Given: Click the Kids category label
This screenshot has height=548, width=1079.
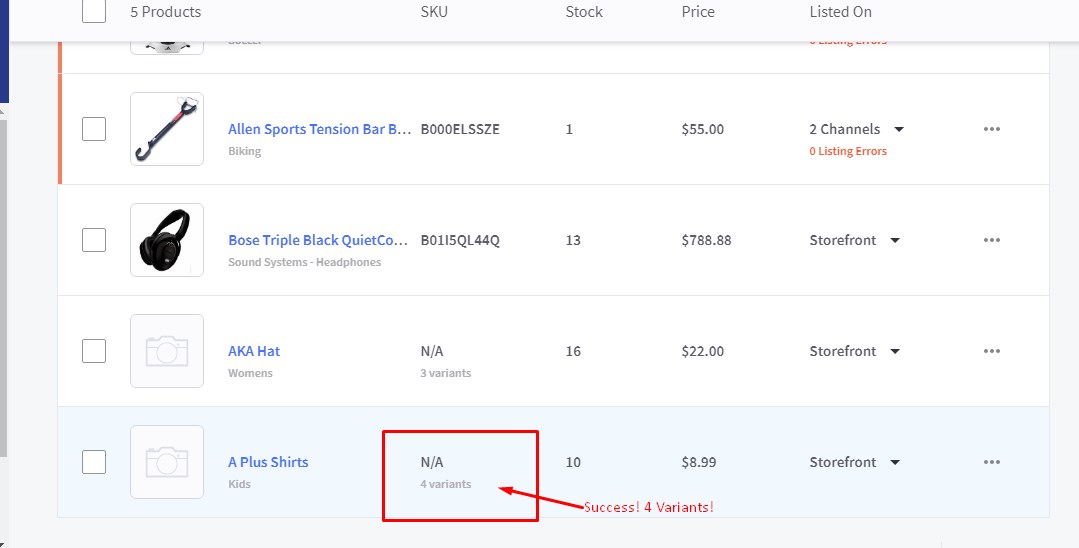Looking at the screenshot, I should click(x=239, y=483).
